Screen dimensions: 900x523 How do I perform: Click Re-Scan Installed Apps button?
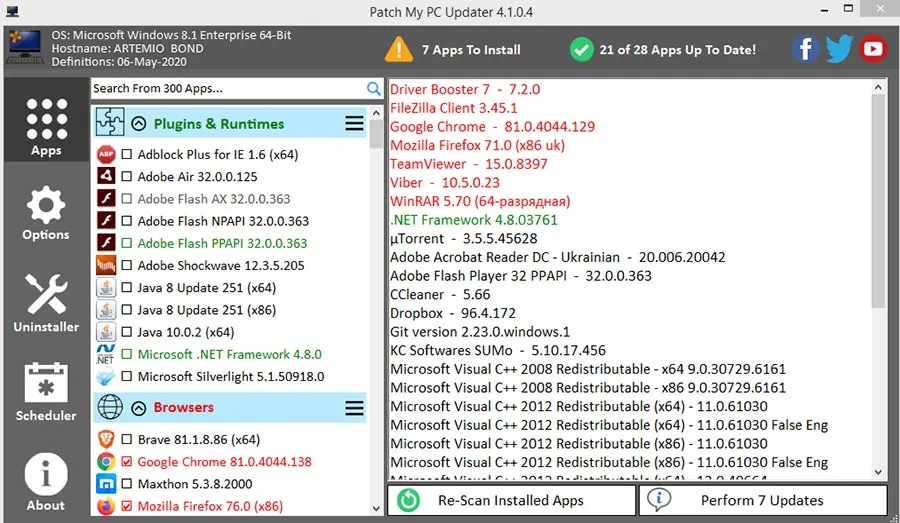(x=511, y=500)
